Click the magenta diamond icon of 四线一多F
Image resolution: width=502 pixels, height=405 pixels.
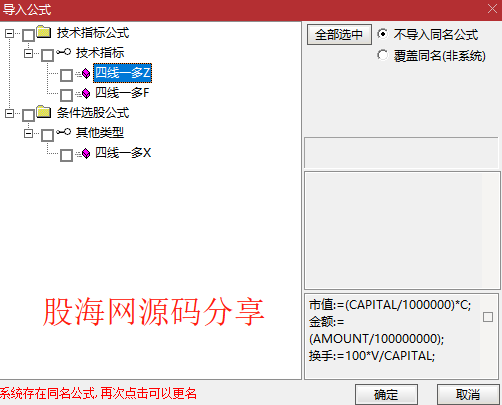(x=86, y=93)
